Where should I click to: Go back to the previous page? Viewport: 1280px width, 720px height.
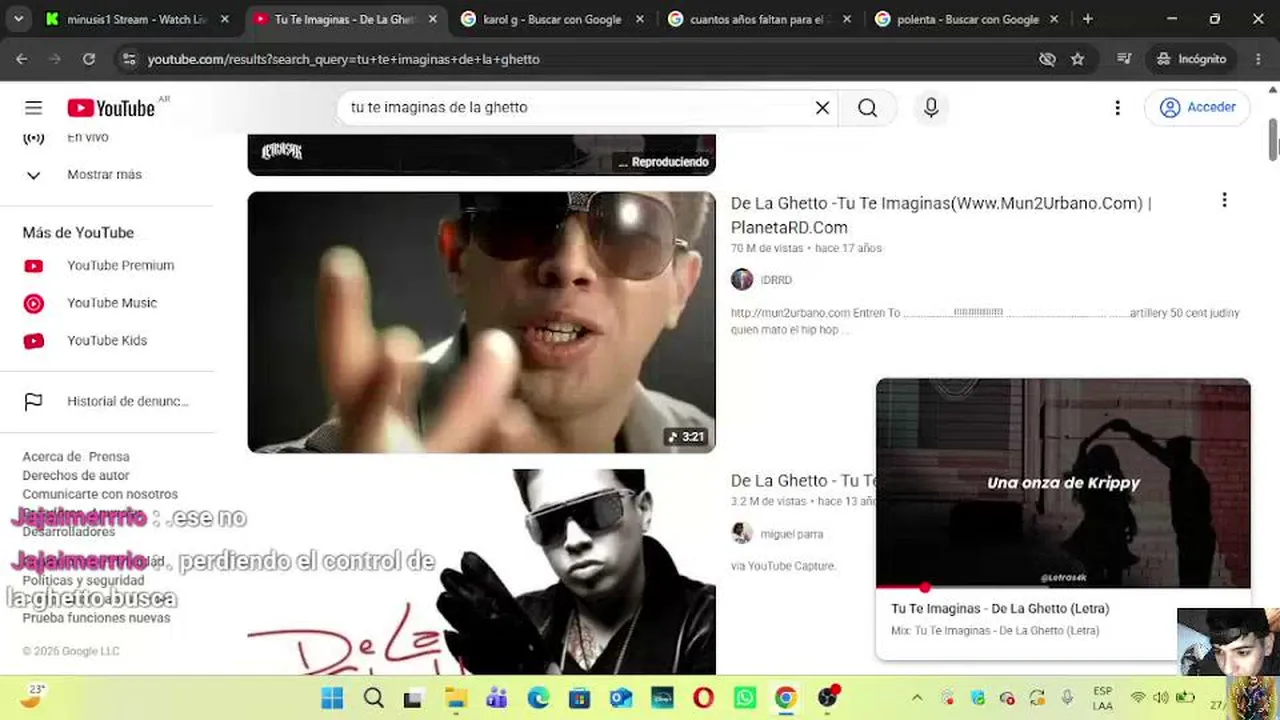[22, 59]
